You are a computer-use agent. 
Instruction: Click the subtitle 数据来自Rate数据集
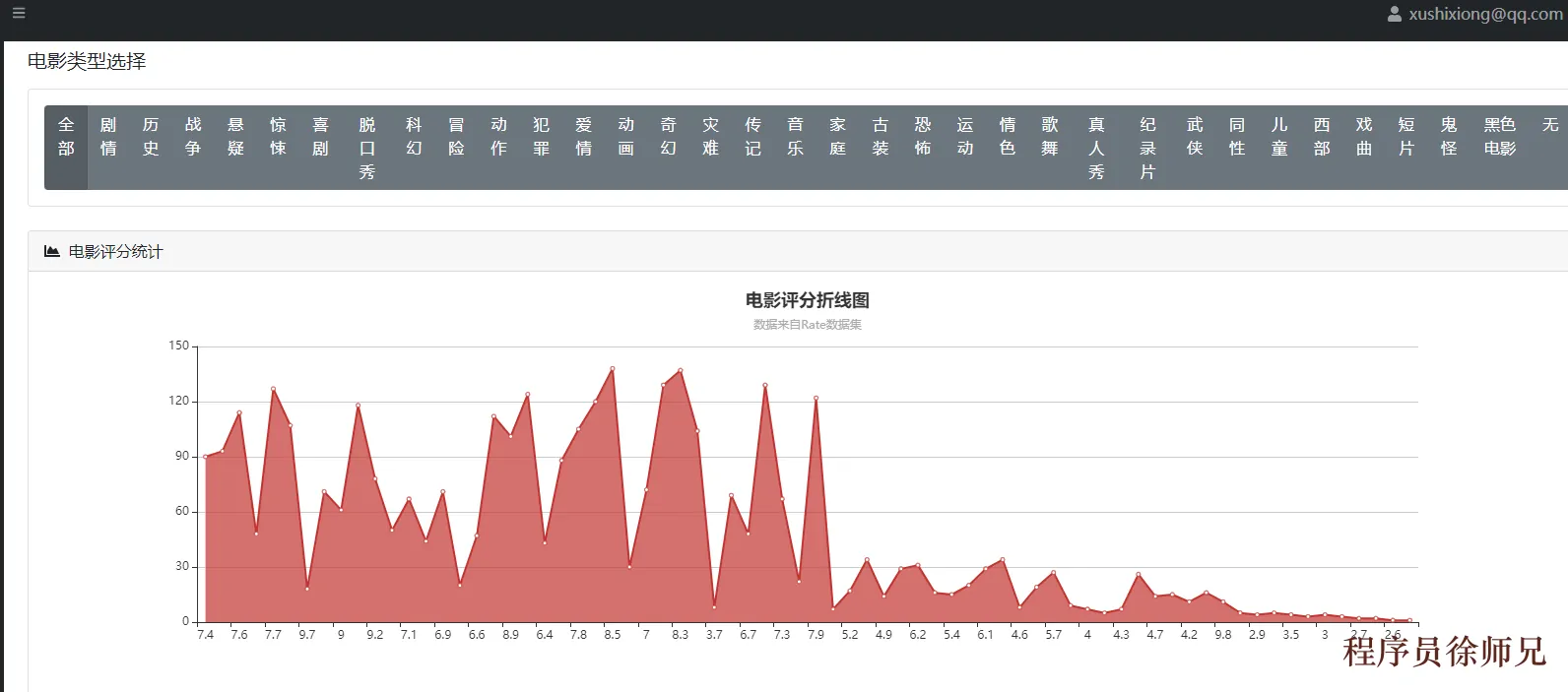(808, 325)
